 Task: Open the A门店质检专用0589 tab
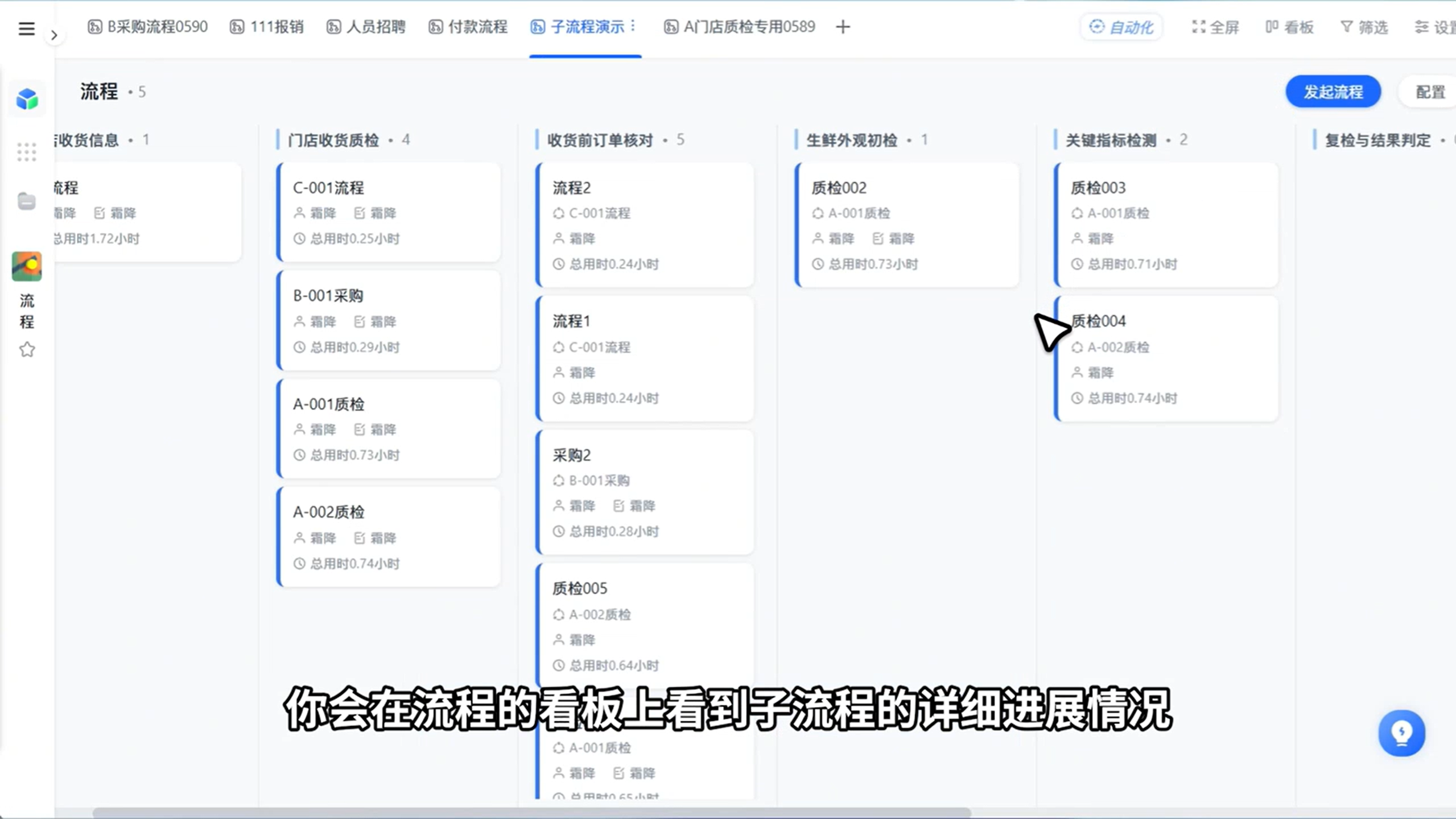739,27
